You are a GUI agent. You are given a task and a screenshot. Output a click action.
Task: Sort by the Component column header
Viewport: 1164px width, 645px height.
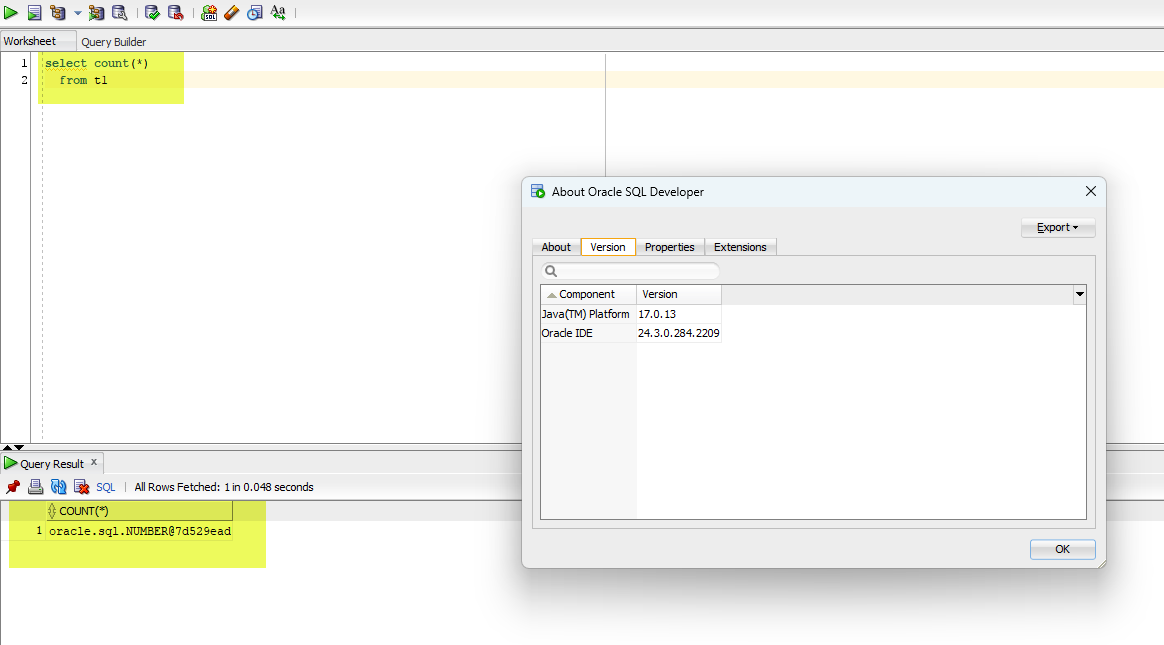point(589,295)
